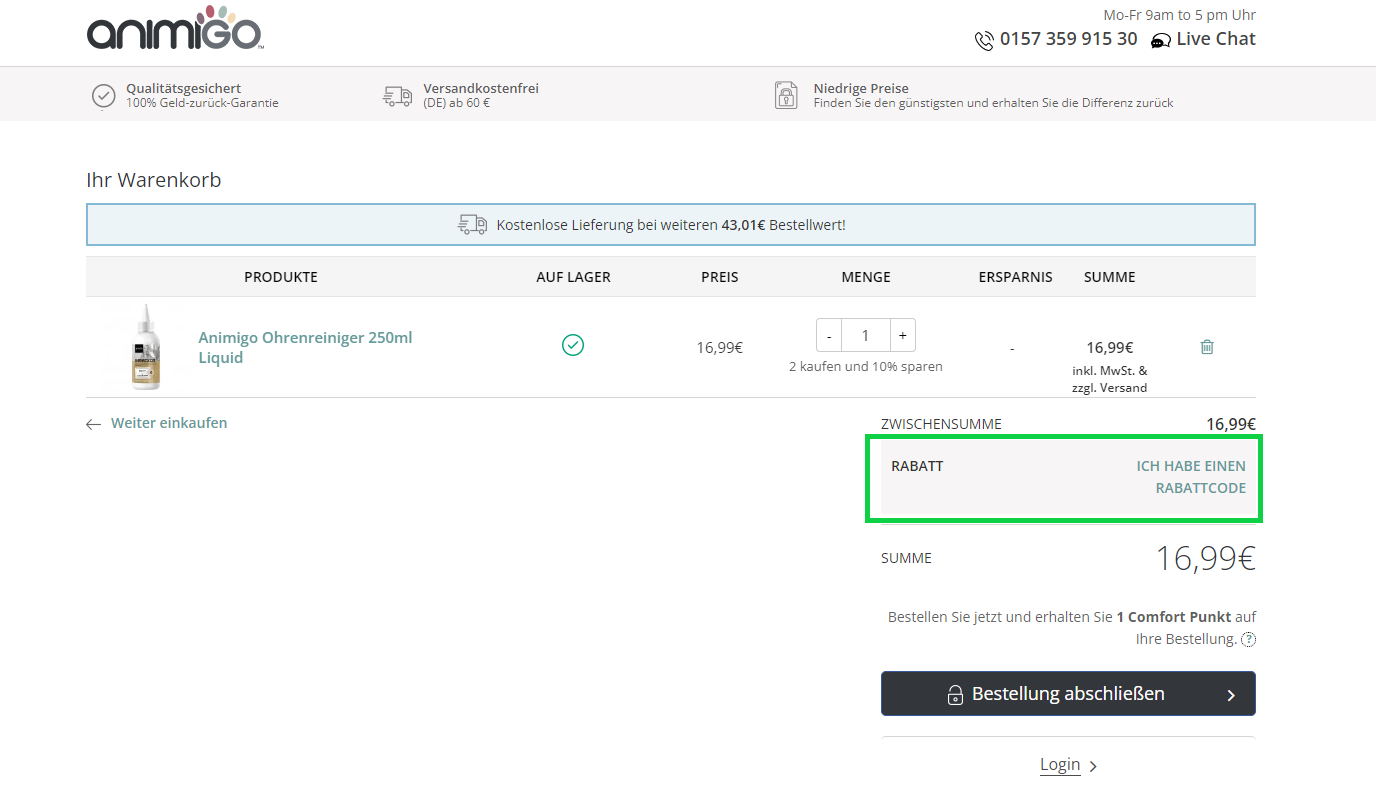Click the PRODUKTE column header
Screen dimensions: 1376x788
[x=281, y=277]
